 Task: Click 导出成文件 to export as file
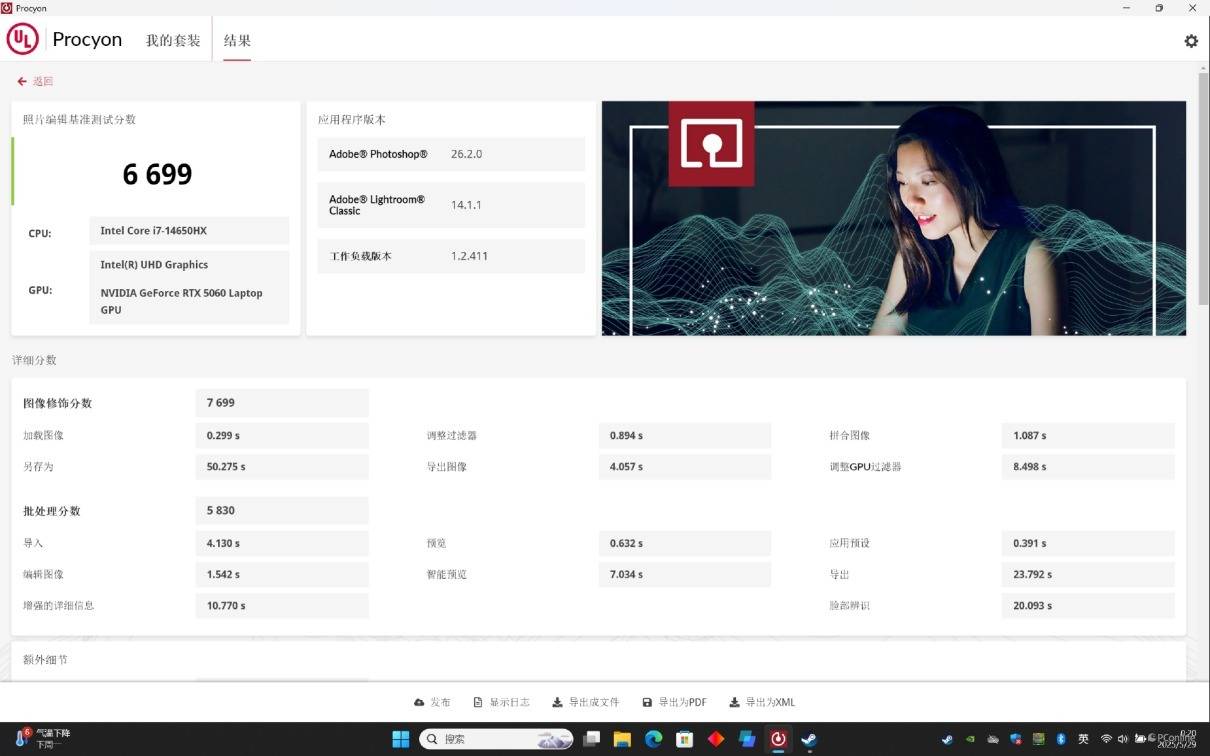586,702
